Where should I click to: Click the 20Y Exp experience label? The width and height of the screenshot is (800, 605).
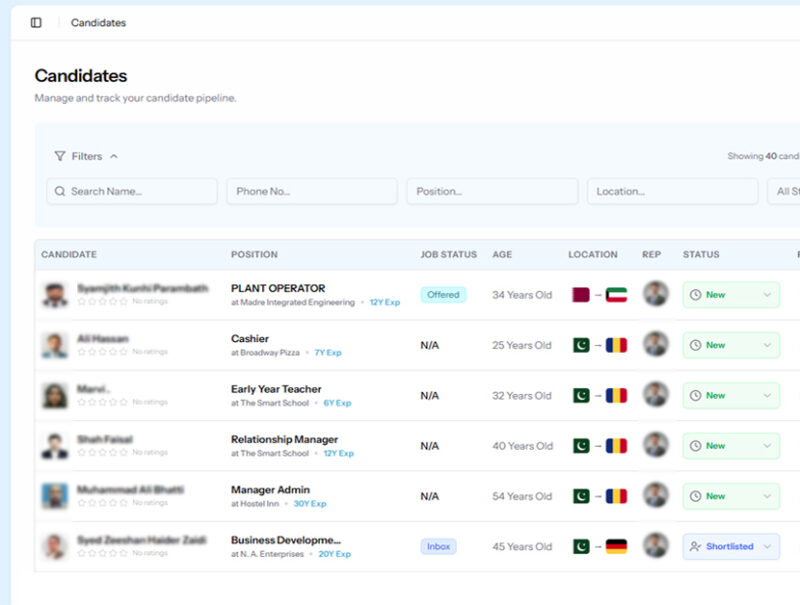point(335,554)
